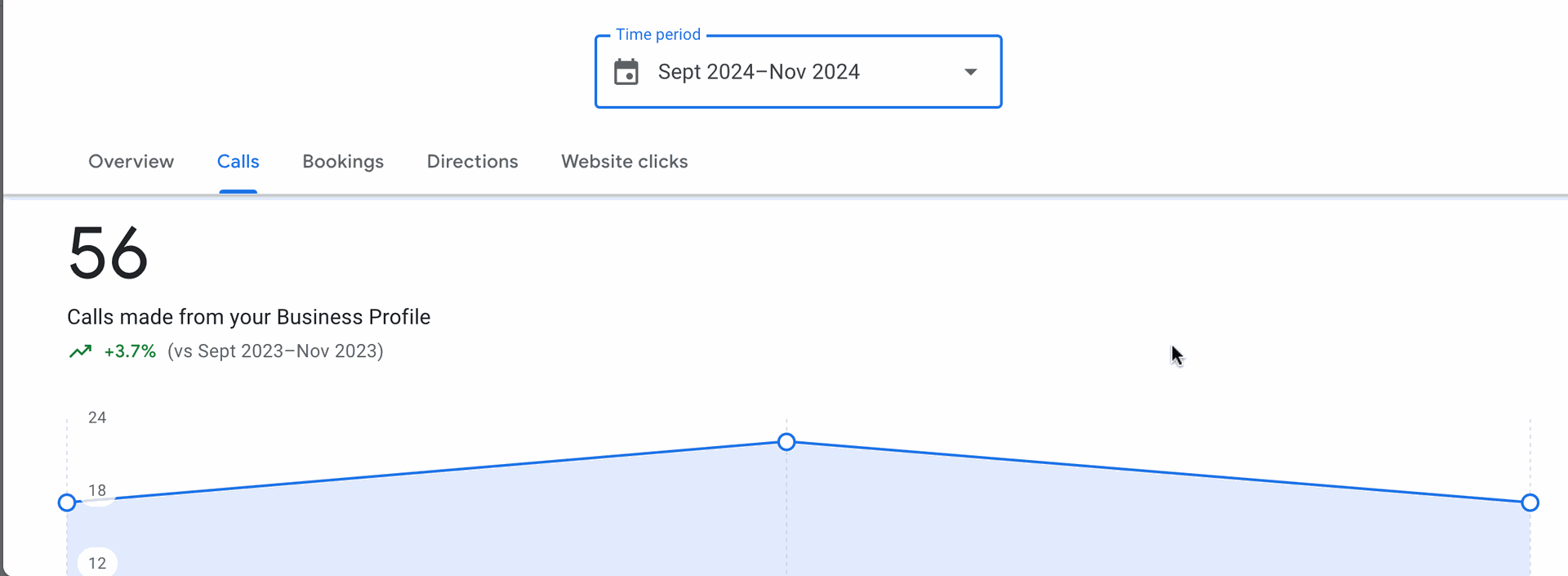Click the Time period field label

tap(658, 34)
